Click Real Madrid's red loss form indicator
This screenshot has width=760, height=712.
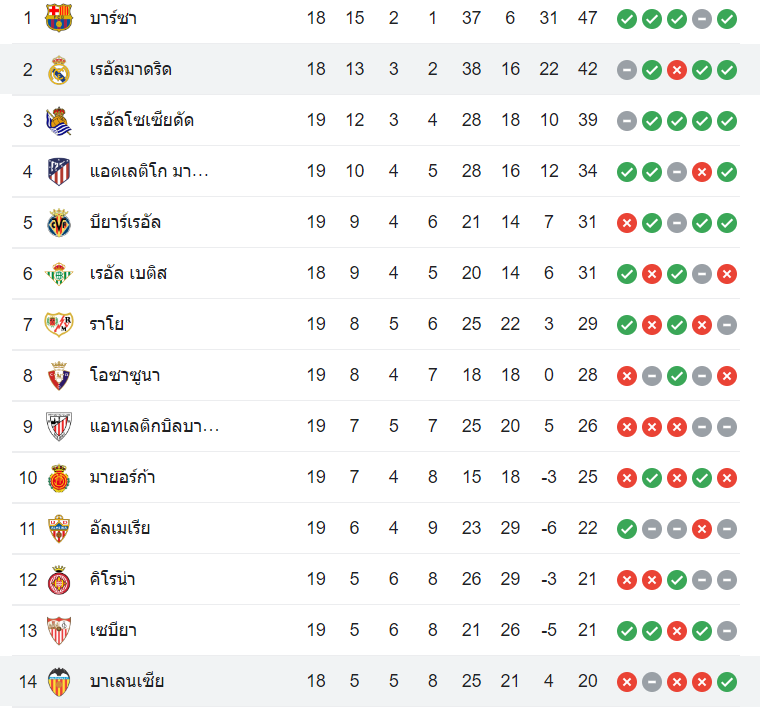tap(677, 69)
